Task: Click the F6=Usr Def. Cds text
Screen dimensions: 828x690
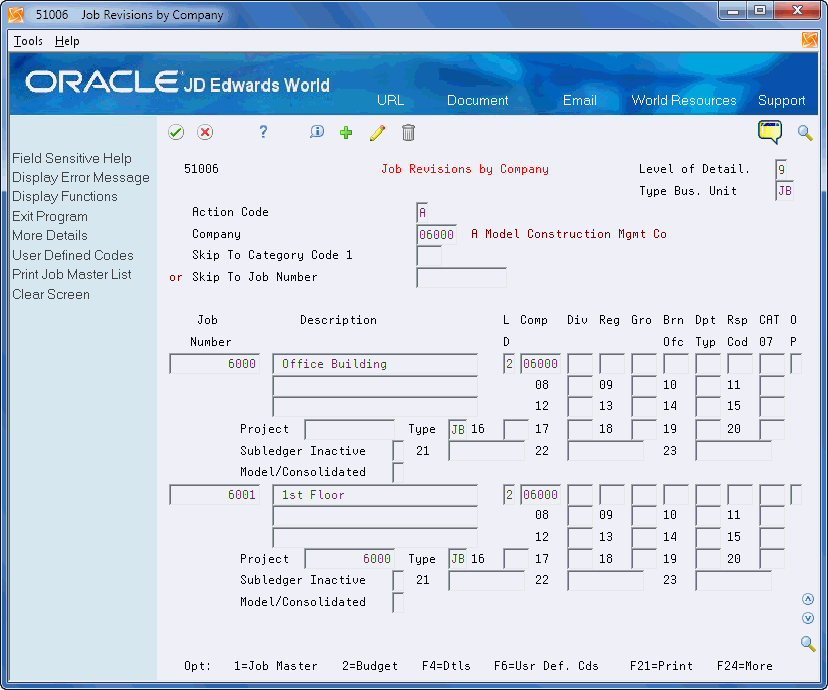Action: pos(546,666)
